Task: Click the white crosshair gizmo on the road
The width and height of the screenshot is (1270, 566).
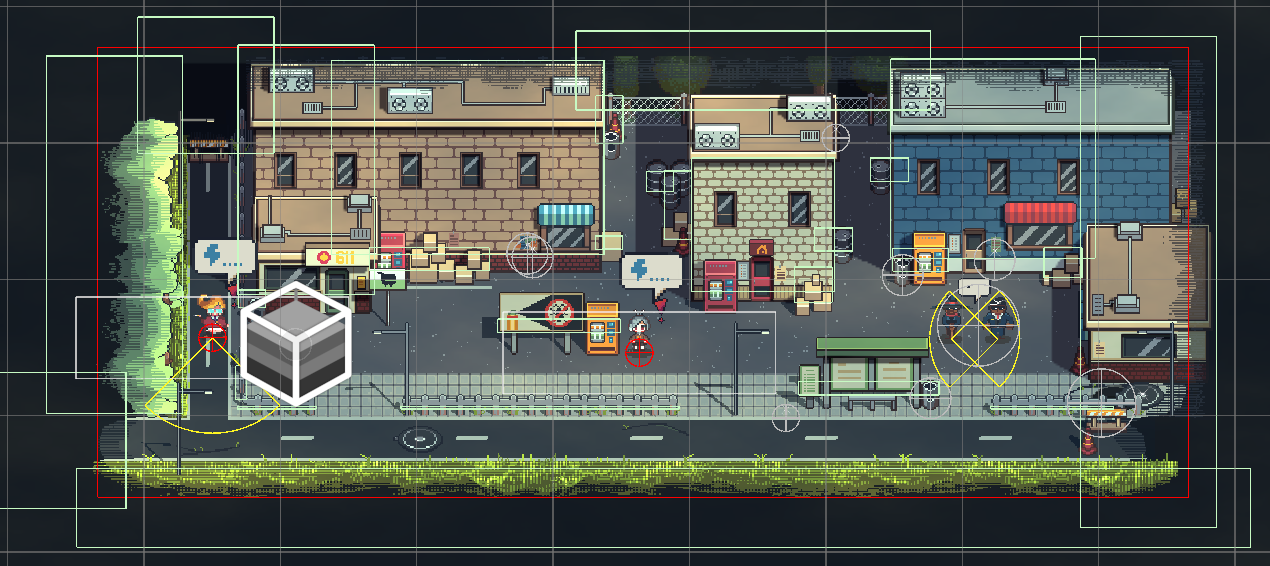Action: (786, 417)
